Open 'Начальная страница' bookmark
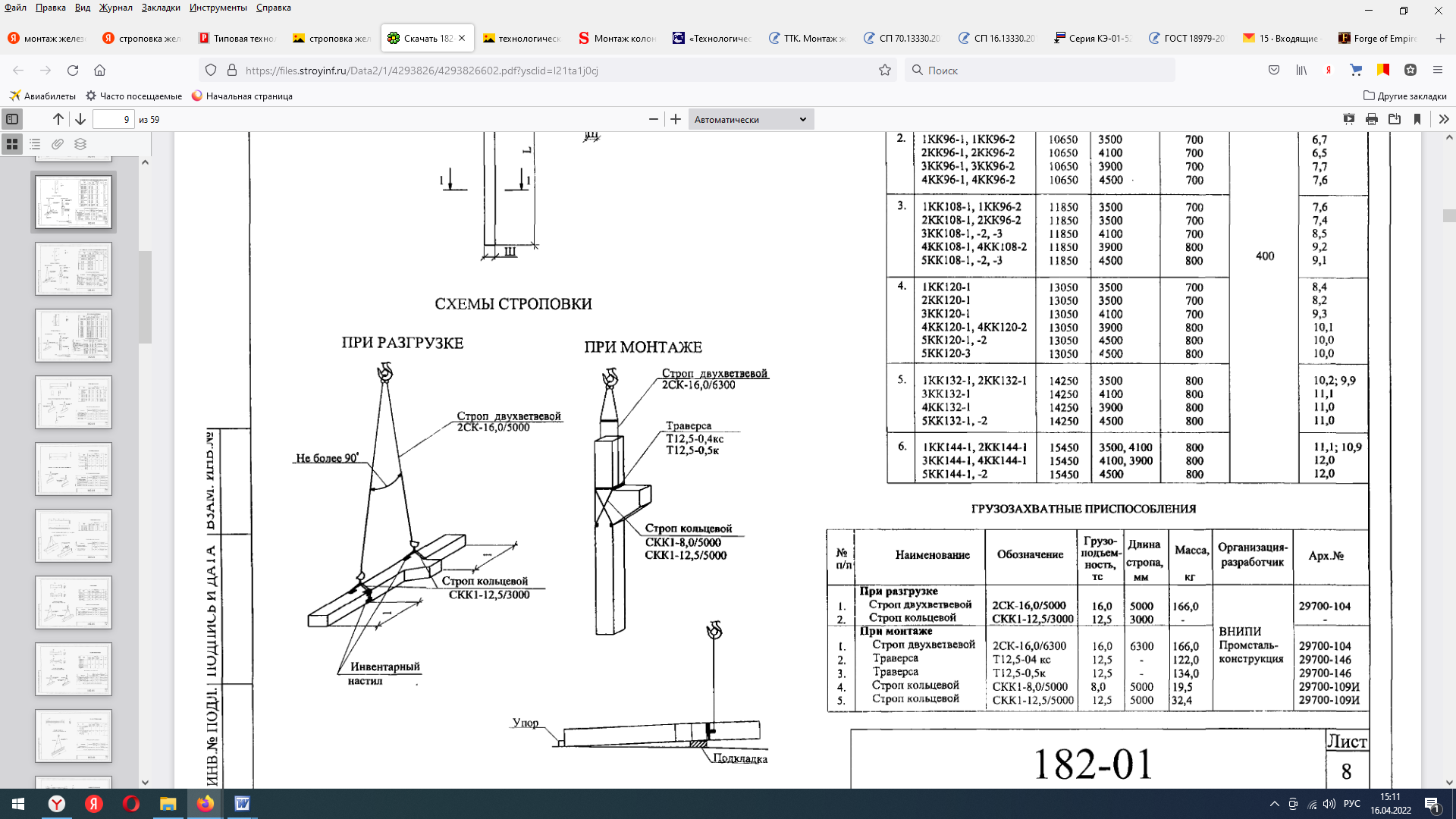This screenshot has width=1456, height=819. point(242,96)
